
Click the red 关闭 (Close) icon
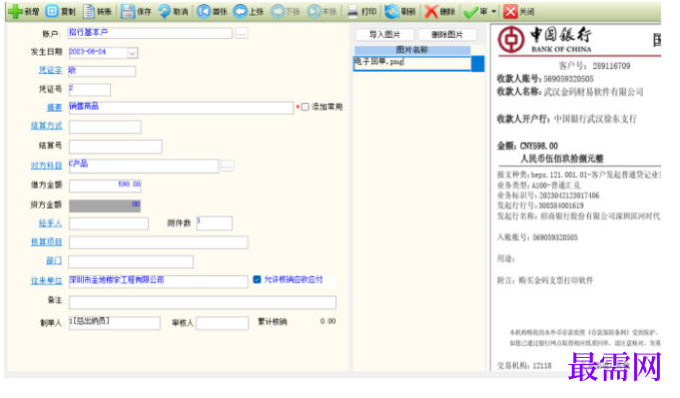click(x=510, y=11)
